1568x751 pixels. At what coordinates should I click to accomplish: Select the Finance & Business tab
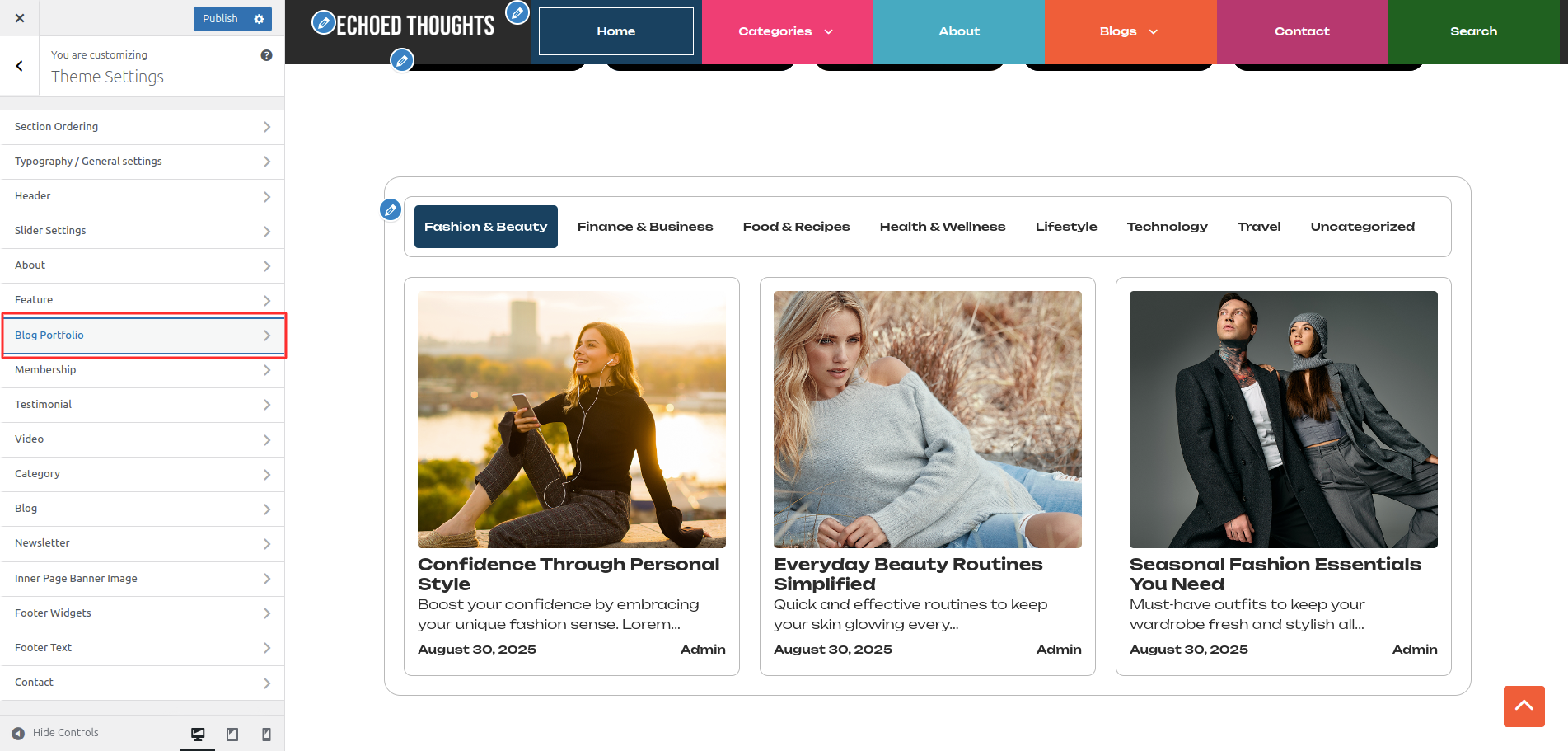pos(644,227)
